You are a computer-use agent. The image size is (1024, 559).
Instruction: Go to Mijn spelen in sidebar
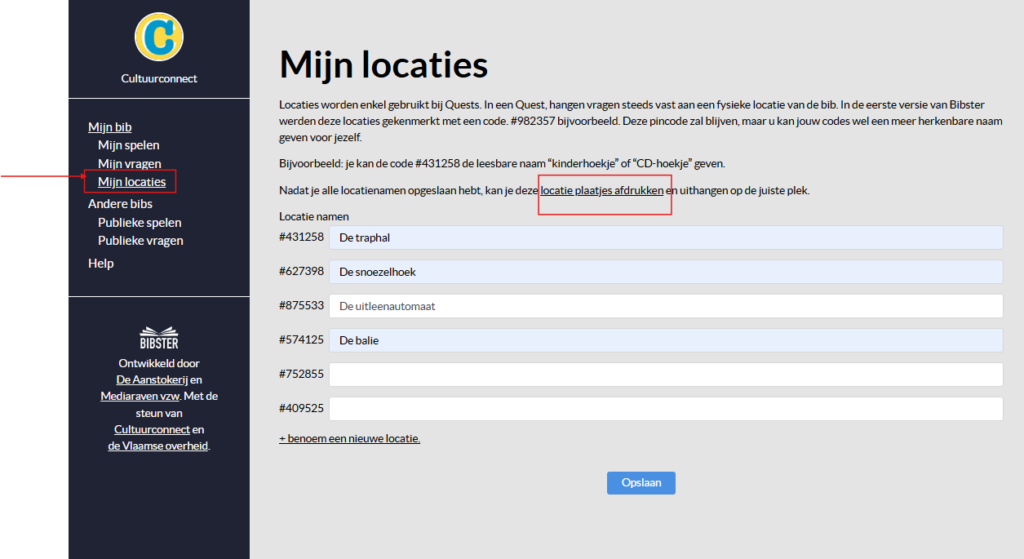pyautogui.click(x=128, y=145)
